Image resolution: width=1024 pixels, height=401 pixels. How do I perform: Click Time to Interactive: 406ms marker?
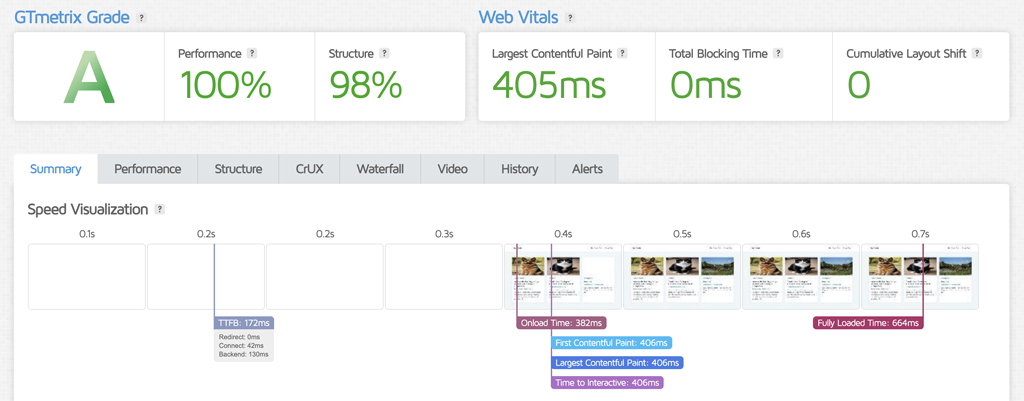pyautogui.click(x=607, y=383)
